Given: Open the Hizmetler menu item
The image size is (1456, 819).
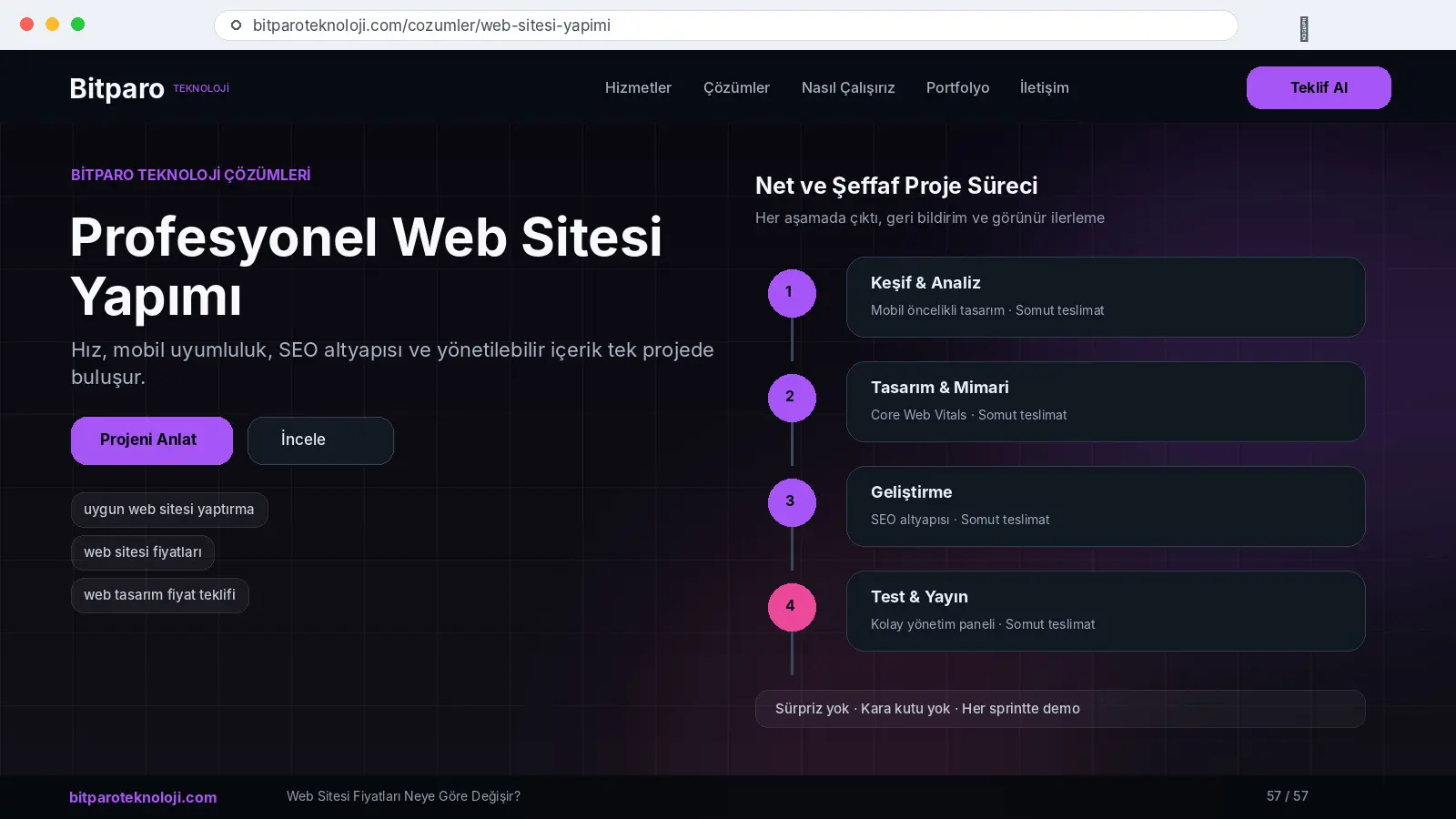Looking at the screenshot, I should 638,87.
